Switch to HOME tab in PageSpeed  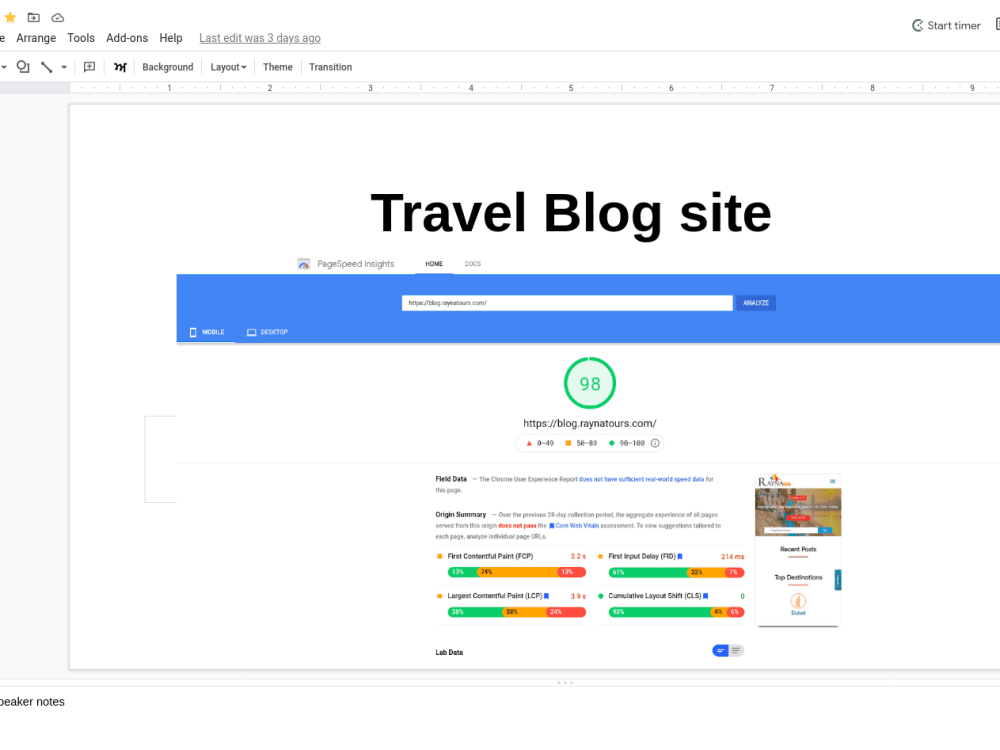click(x=434, y=263)
